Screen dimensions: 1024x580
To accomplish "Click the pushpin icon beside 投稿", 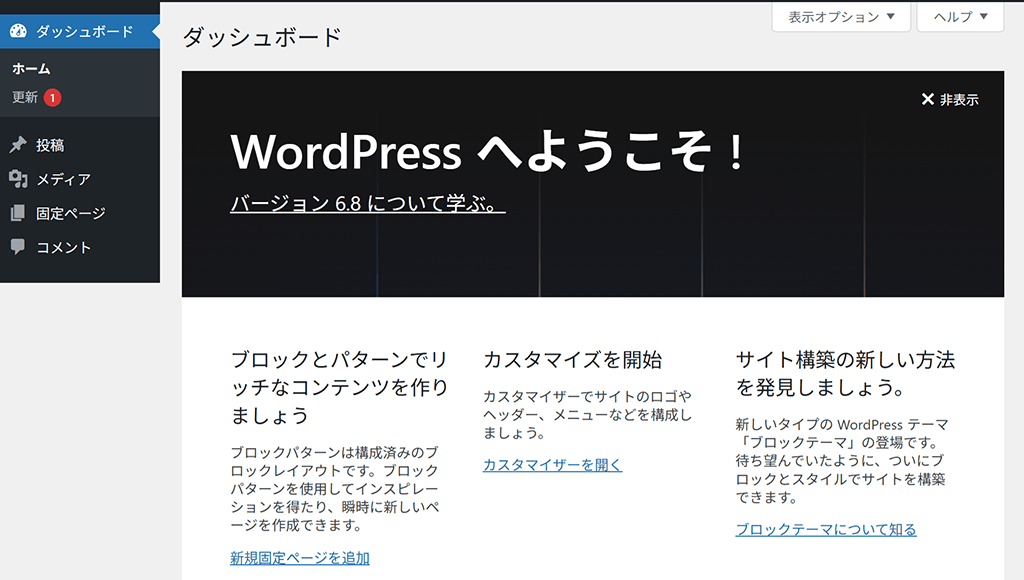I will 18,145.
